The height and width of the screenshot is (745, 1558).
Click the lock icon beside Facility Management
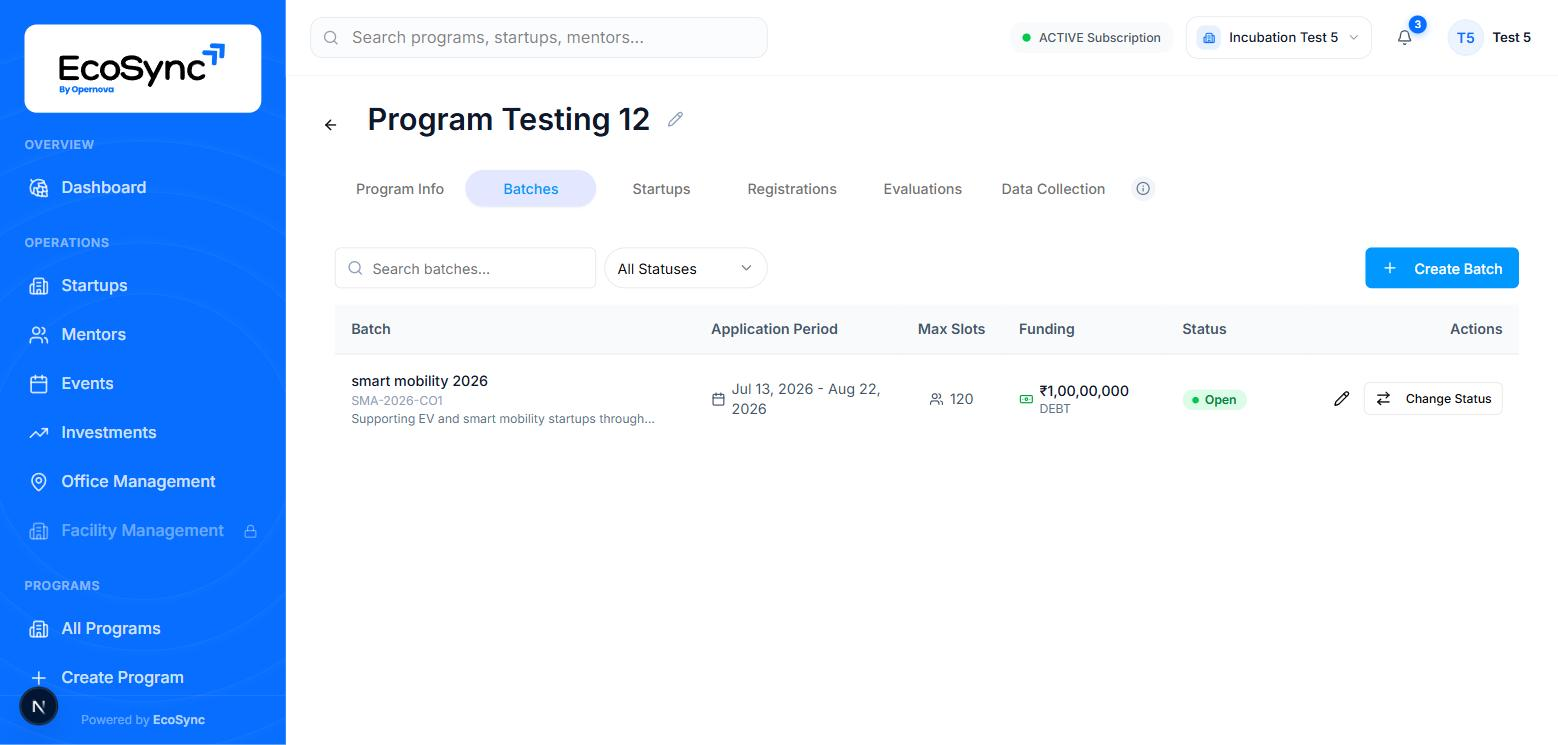click(251, 531)
